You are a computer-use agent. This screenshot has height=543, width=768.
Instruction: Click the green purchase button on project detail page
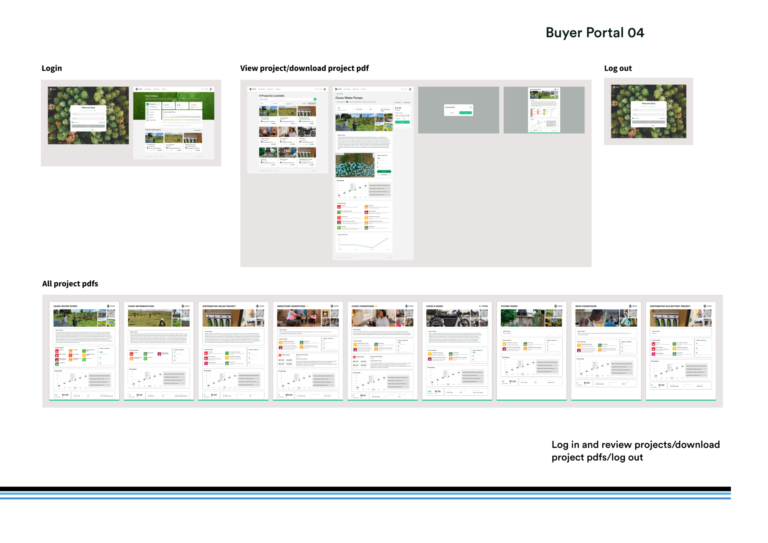[x=402, y=122]
